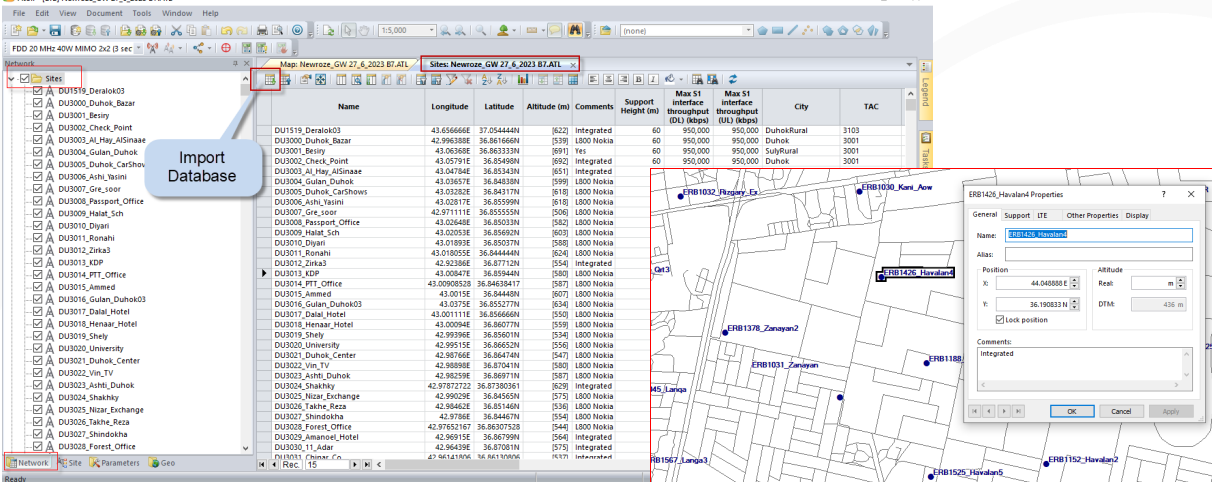Open the FDD 20 MHz template dropdown
The width and height of the screenshot is (1212, 482).
(137, 48)
